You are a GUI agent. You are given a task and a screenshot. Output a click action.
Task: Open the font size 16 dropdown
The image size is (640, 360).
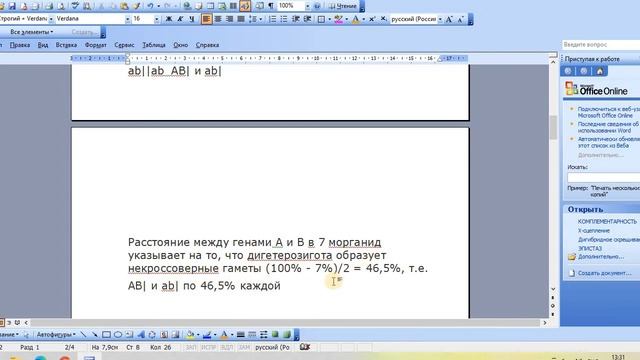(157, 19)
